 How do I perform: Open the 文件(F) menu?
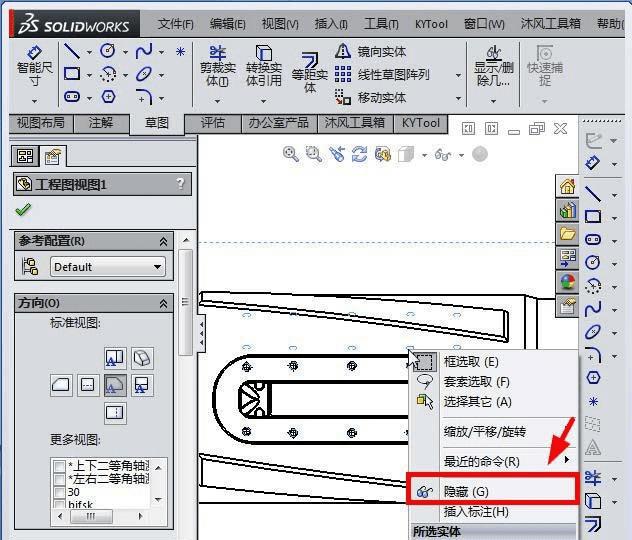pos(175,24)
